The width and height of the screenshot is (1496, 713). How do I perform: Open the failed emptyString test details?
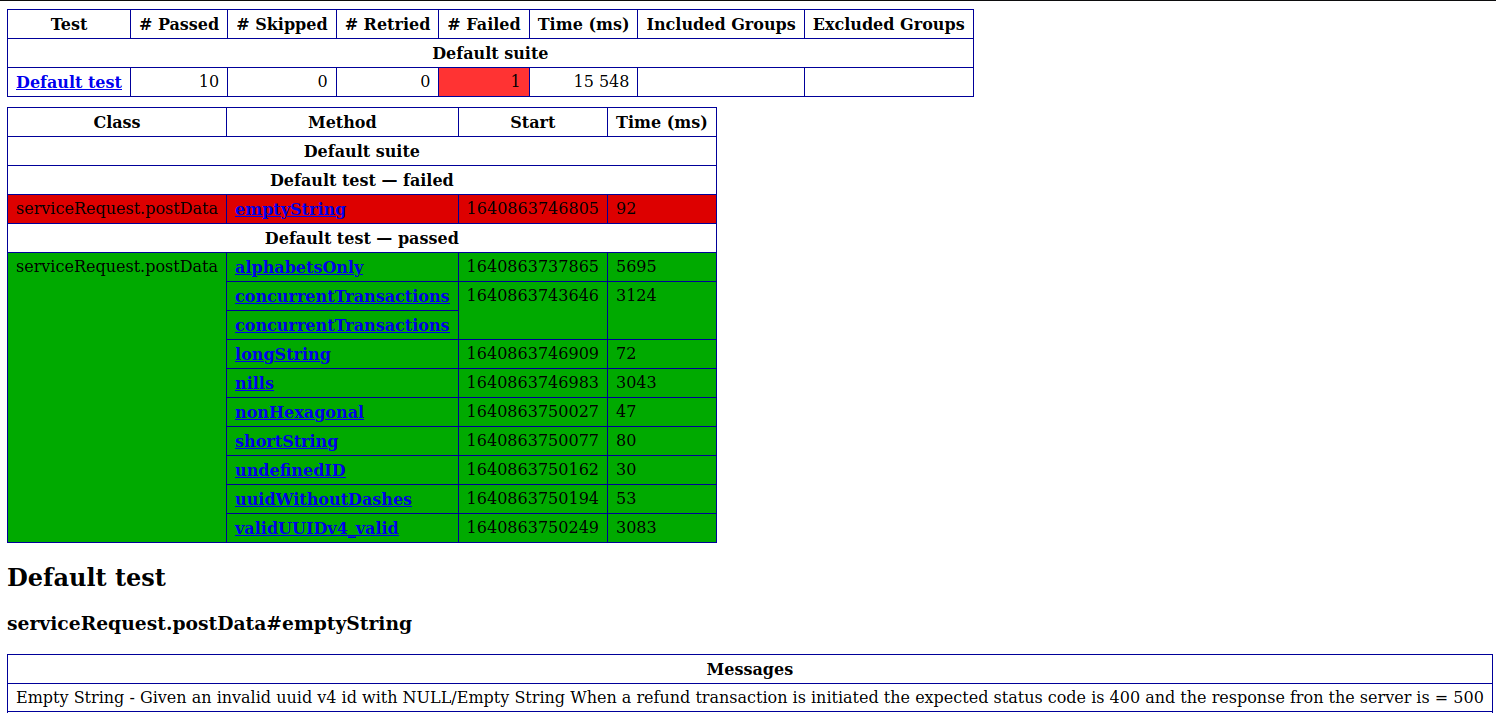point(290,208)
